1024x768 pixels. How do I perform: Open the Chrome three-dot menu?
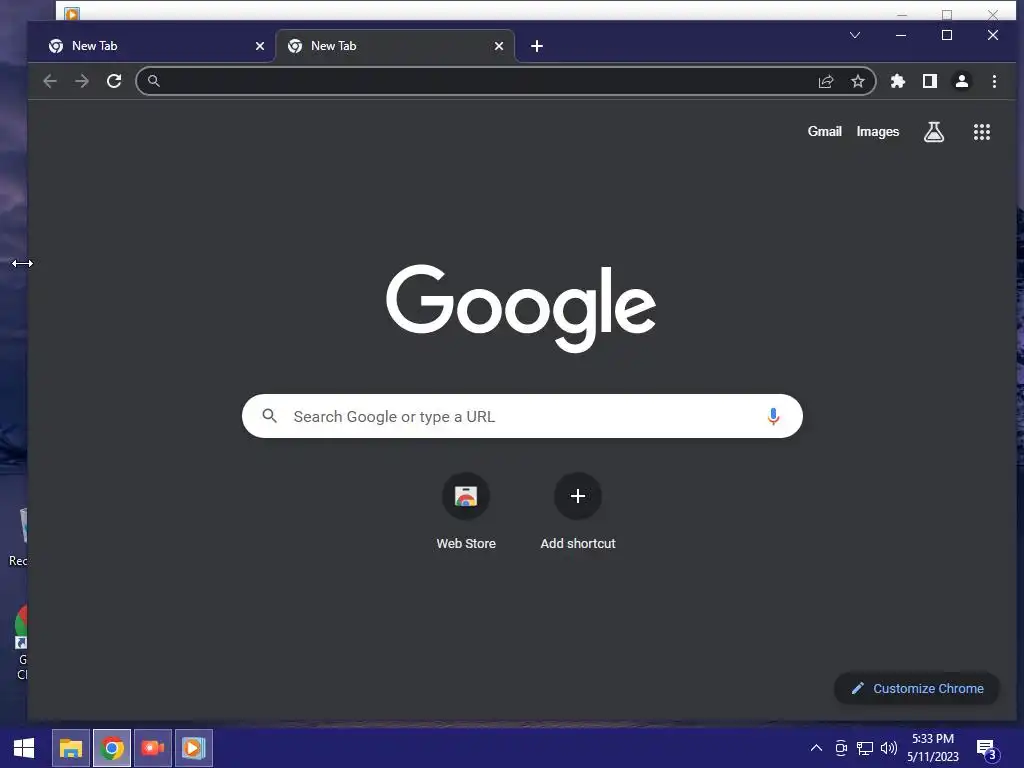[x=994, y=81]
